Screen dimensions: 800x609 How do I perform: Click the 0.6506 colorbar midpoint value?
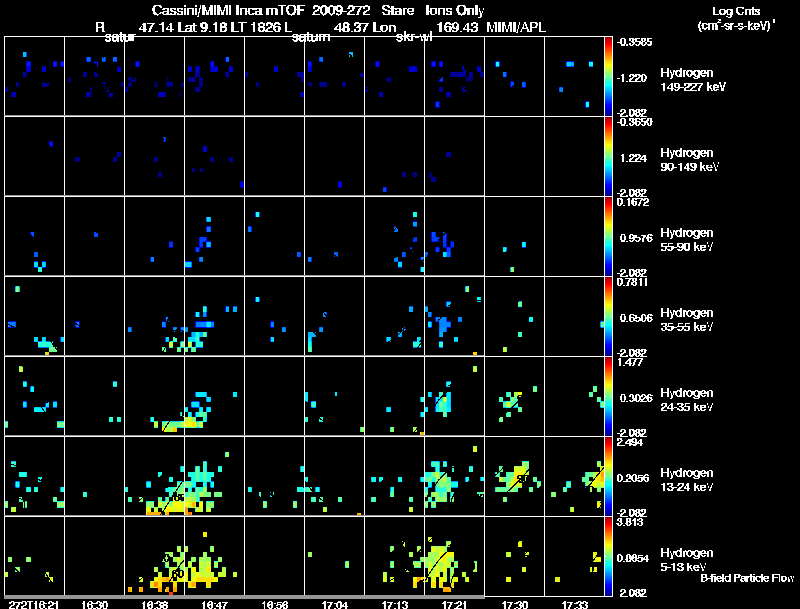coord(636,318)
